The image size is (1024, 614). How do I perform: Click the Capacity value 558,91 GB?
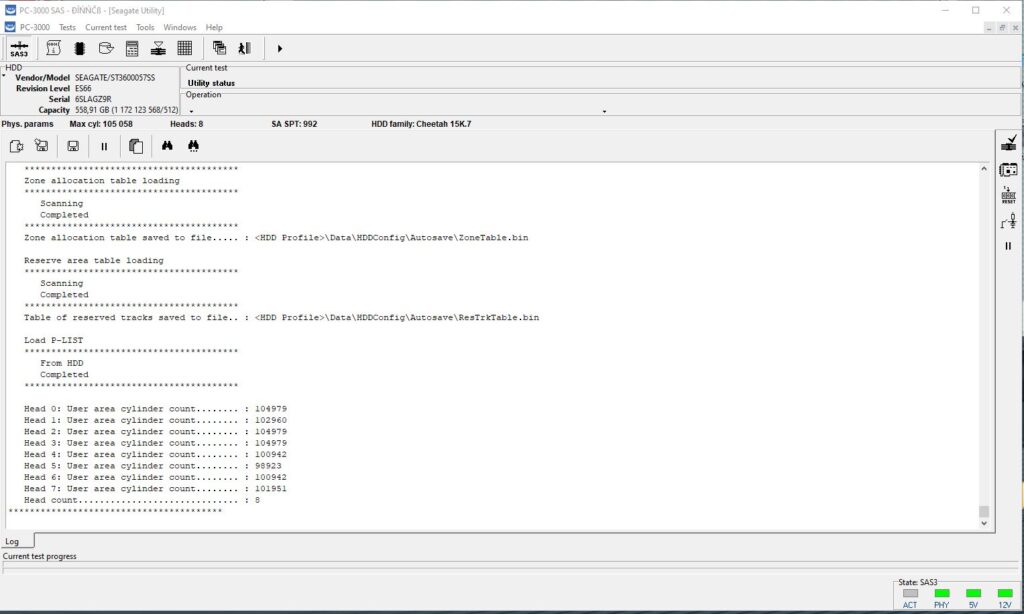(x=126, y=110)
